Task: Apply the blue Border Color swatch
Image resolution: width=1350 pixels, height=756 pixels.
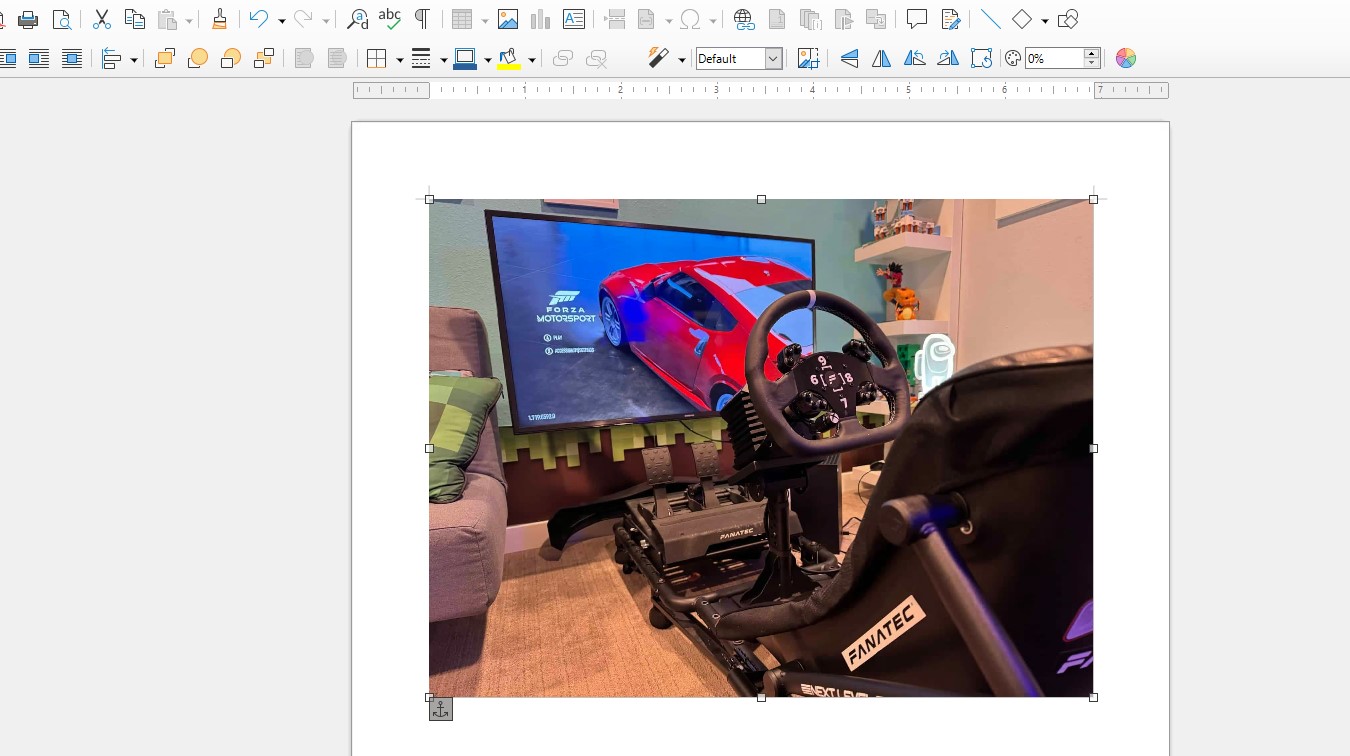Action: pos(465,59)
